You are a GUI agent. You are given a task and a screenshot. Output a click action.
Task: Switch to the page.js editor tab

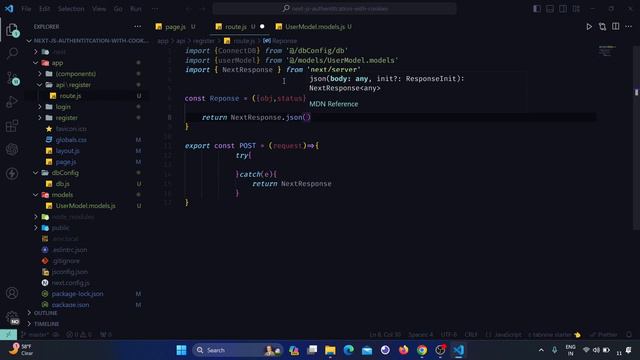pyautogui.click(x=176, y=27)
